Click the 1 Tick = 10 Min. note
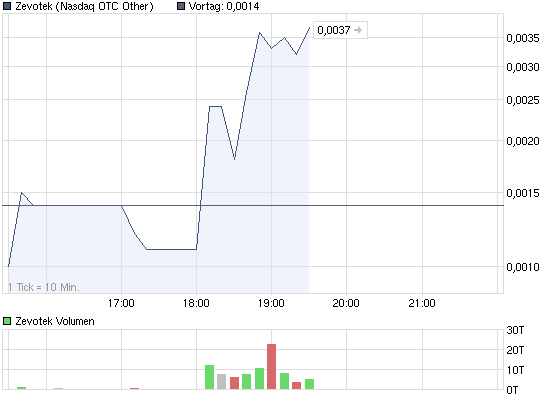This screenshot has height=398, width=545. point(44,287)
